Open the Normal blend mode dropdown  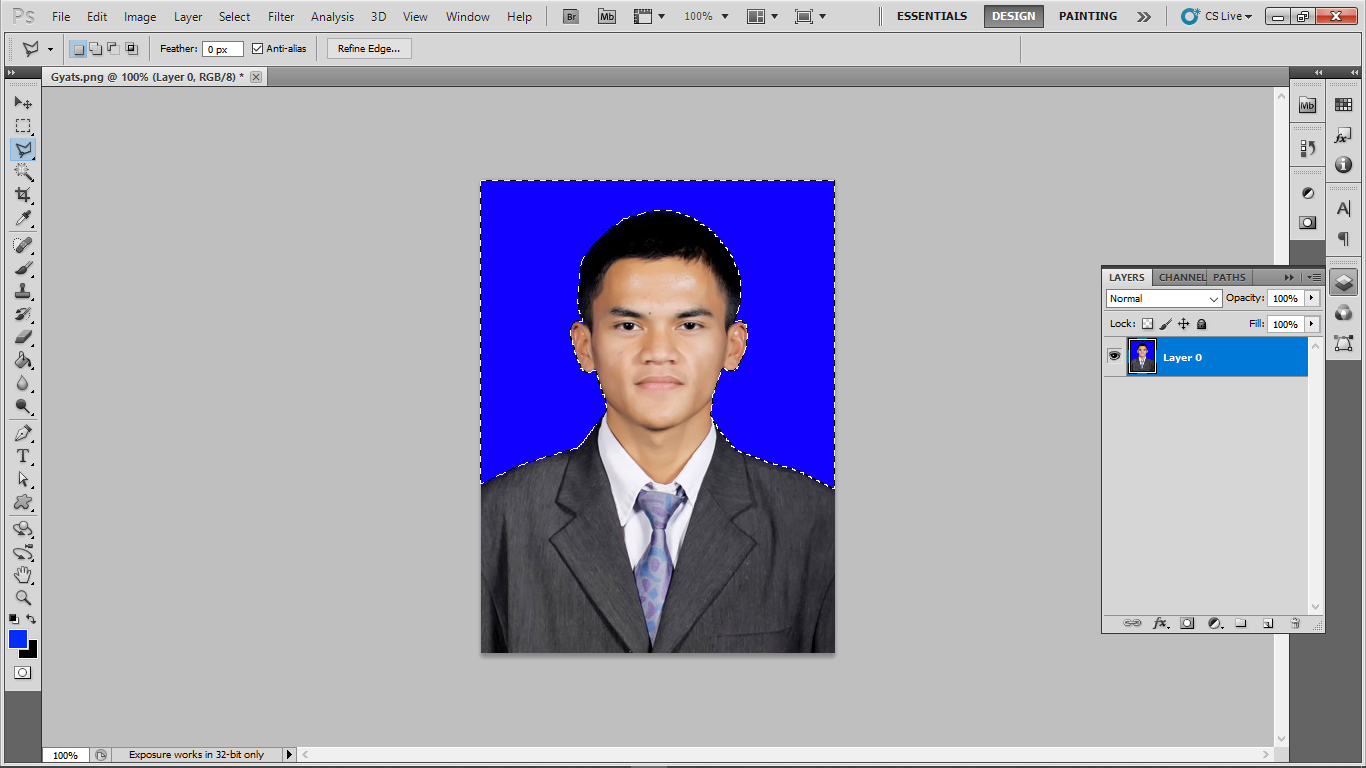click(1164, 298)
